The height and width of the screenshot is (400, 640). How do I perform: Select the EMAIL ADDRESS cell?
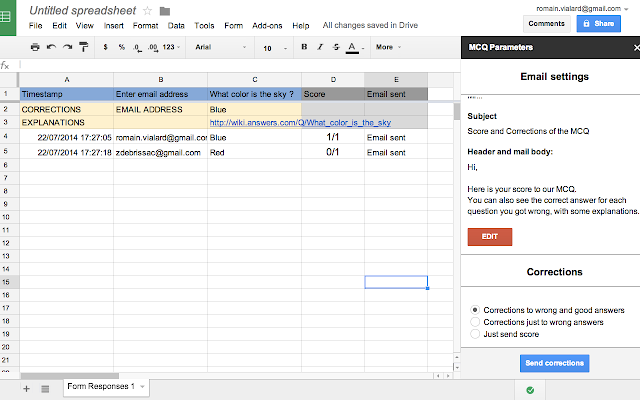160,109
